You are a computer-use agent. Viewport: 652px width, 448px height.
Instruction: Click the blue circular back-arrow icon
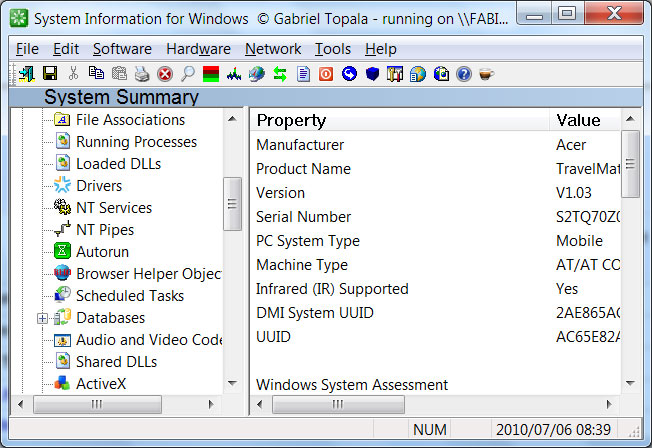coord(349,74)
